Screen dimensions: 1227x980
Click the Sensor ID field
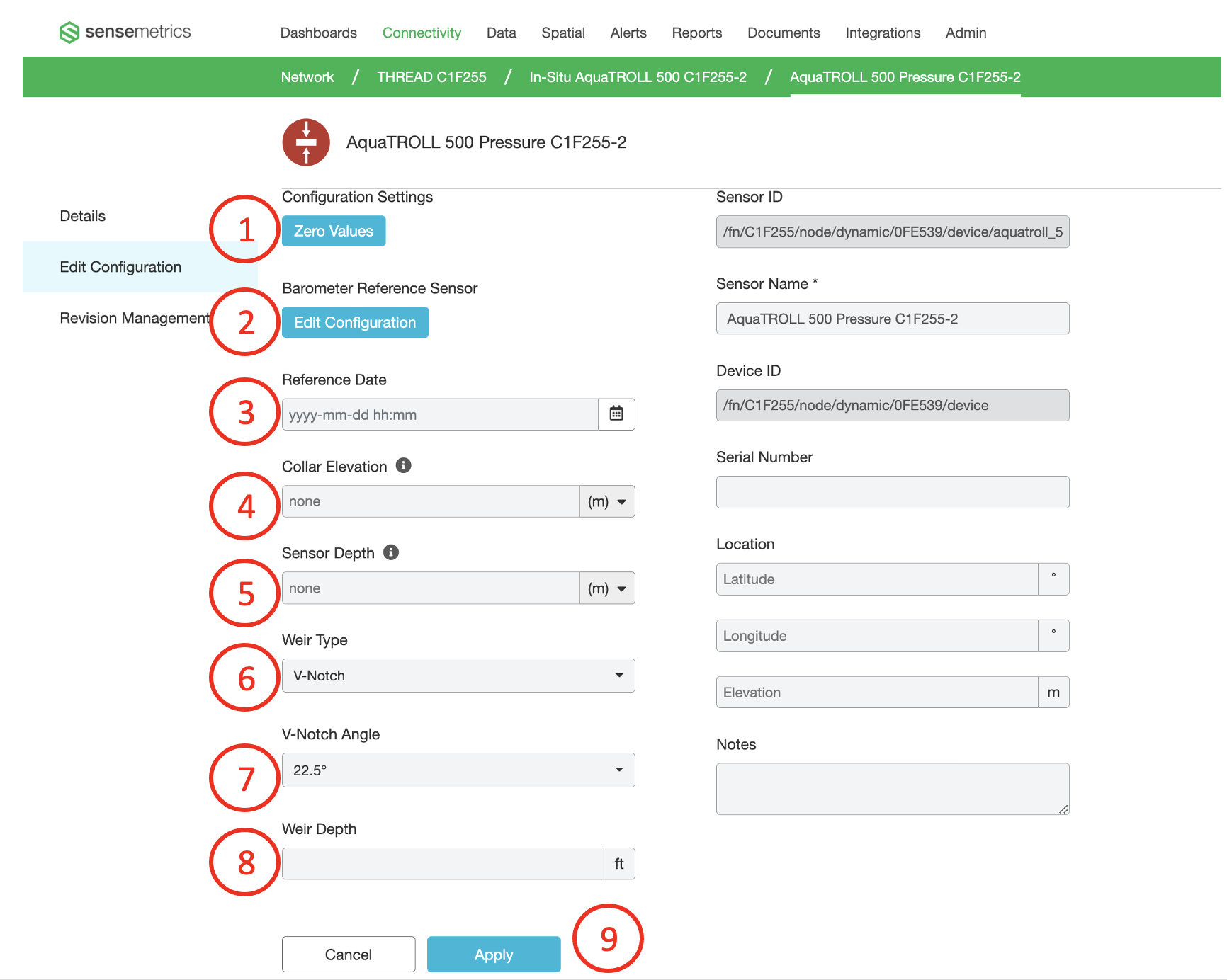893,232
